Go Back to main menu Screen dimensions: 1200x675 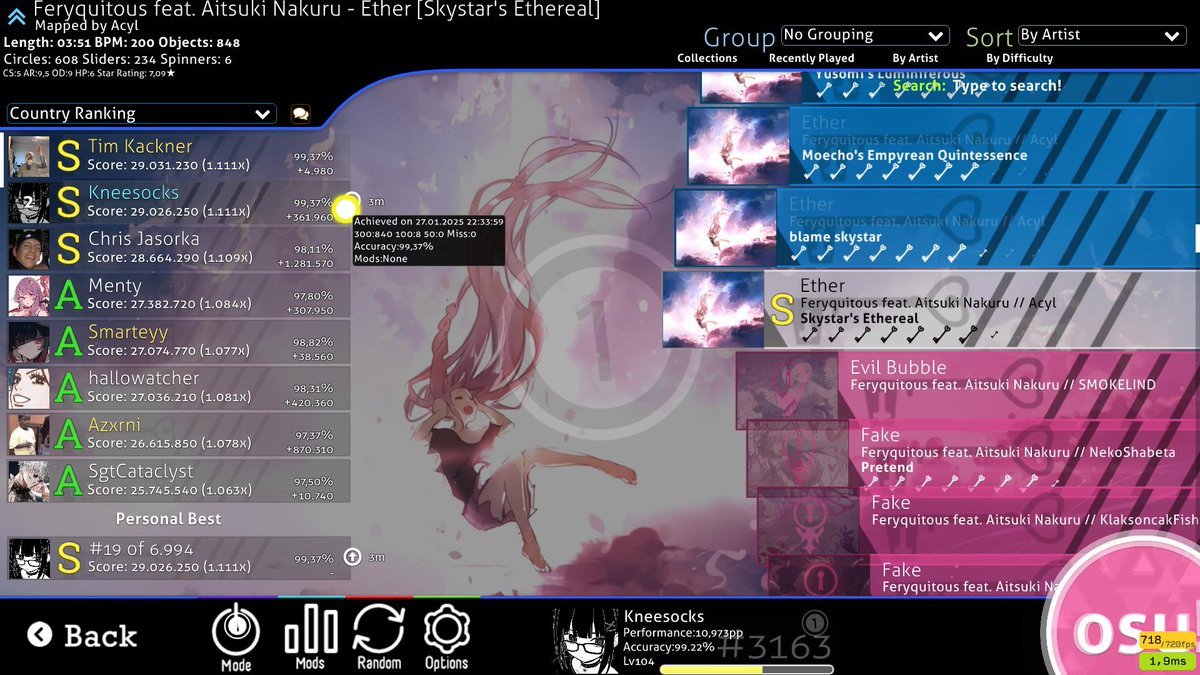pos(82,635)
